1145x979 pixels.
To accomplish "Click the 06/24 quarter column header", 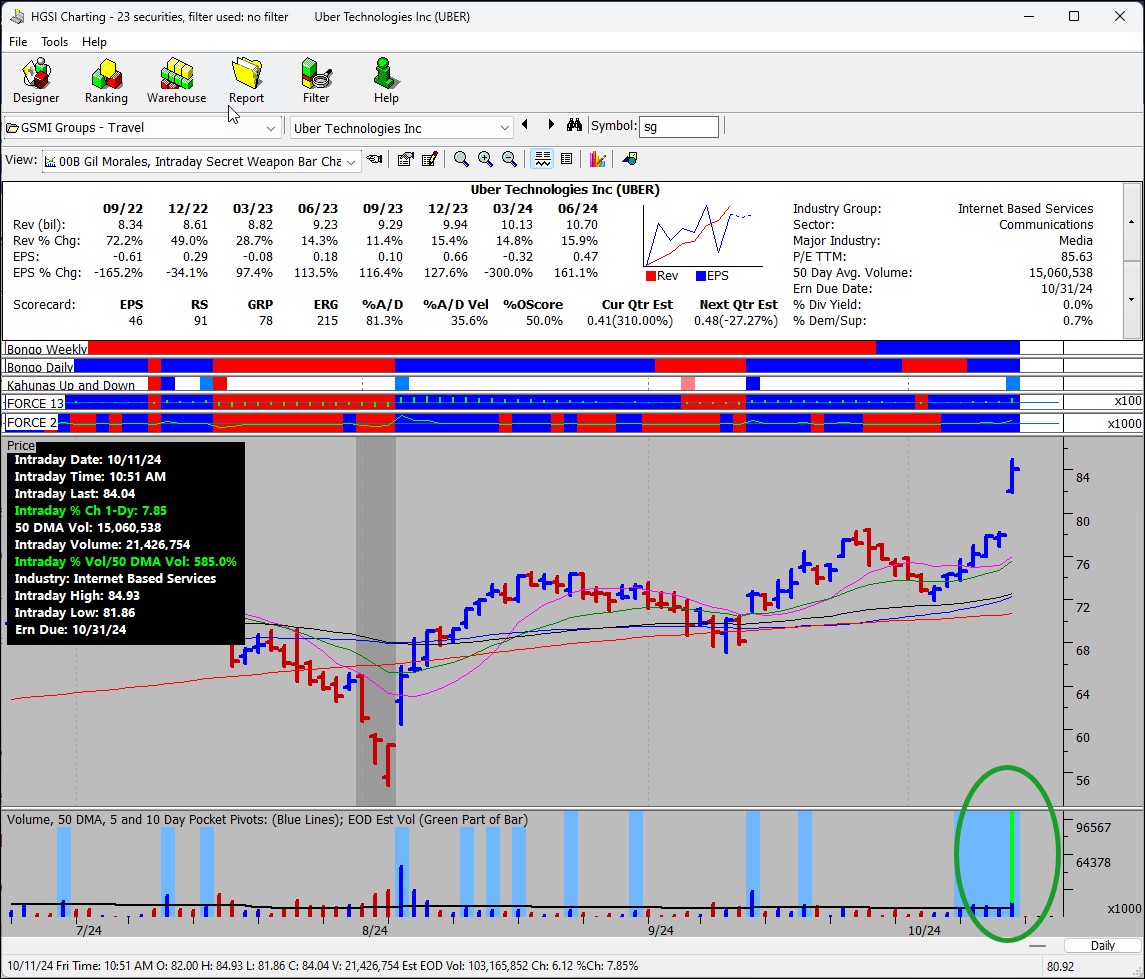I will pos(578,209).
